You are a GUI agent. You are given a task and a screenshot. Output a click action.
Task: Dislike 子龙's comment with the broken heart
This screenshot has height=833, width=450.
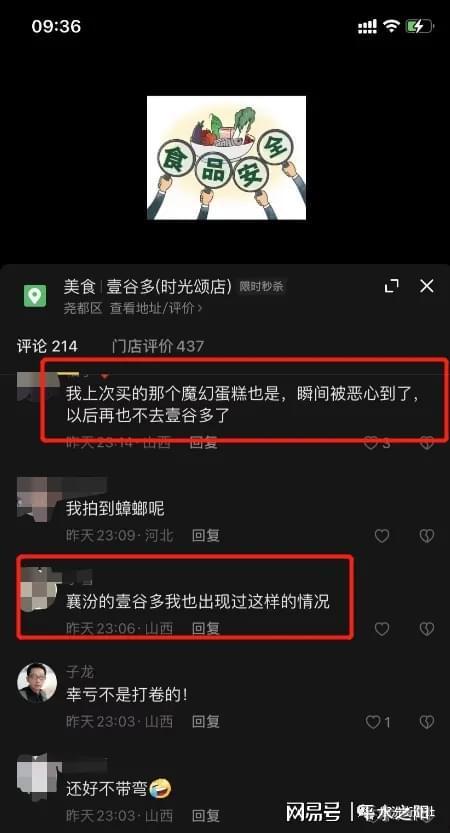click(x=427, y=722)
